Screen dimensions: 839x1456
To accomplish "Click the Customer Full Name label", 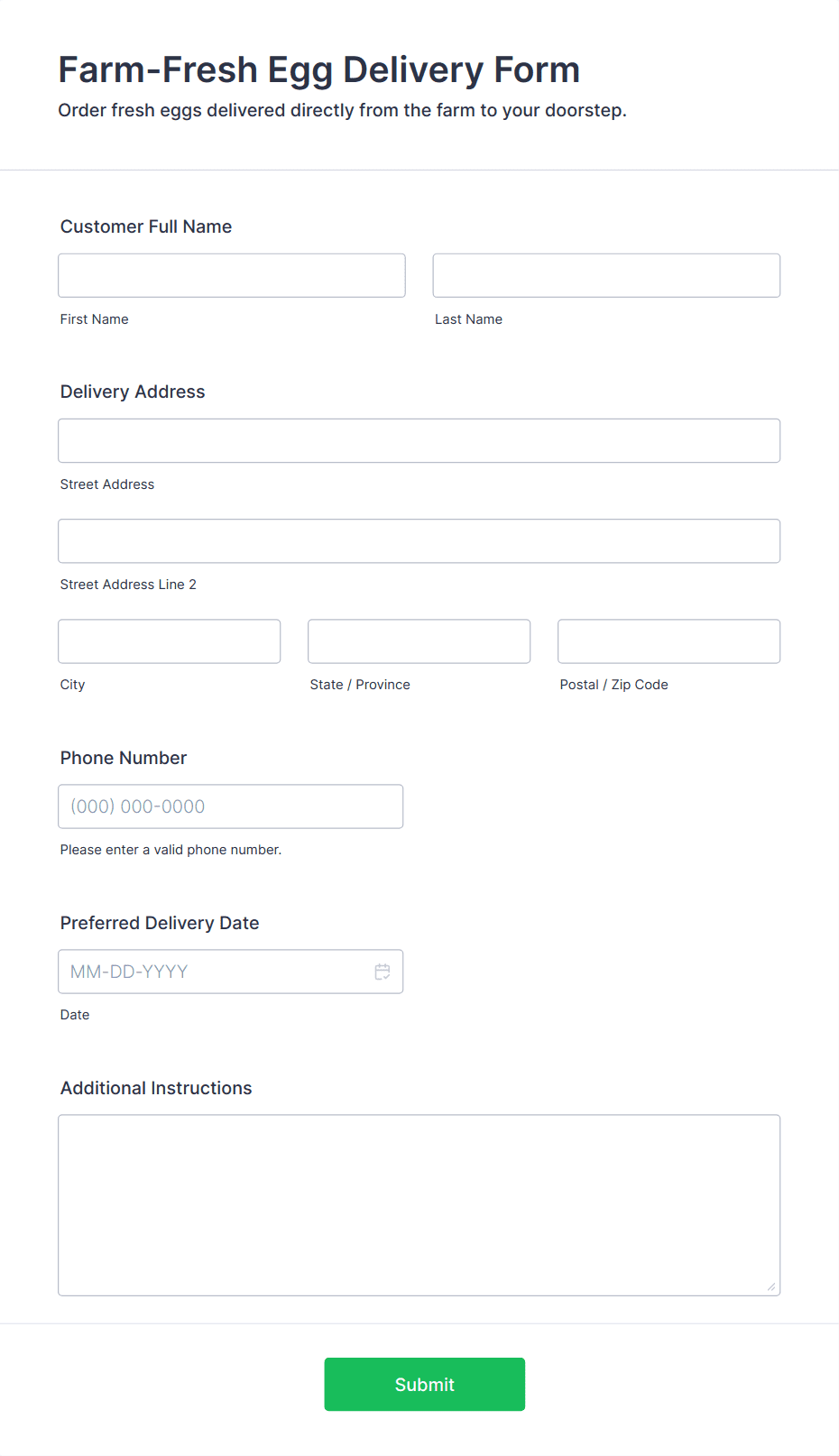I will [146, 226].
